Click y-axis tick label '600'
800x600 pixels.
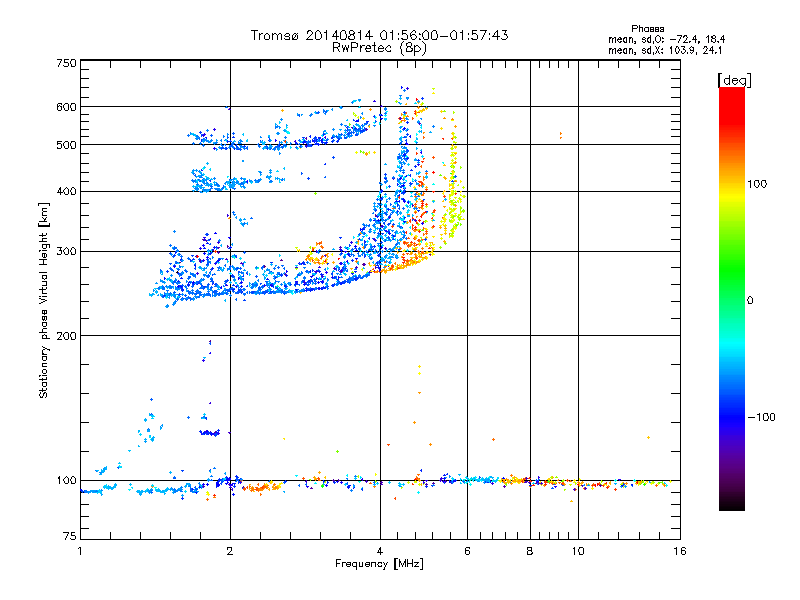[66, 107]
